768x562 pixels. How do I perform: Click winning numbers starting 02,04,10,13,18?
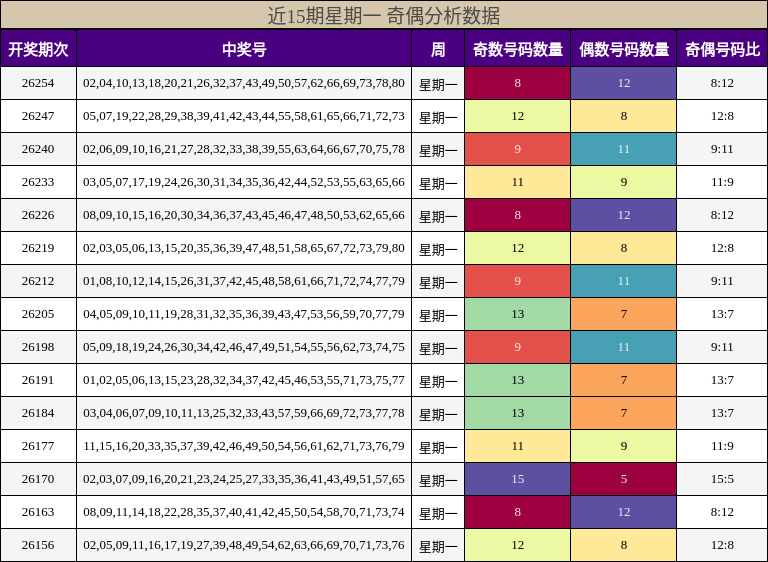[244, 83]
